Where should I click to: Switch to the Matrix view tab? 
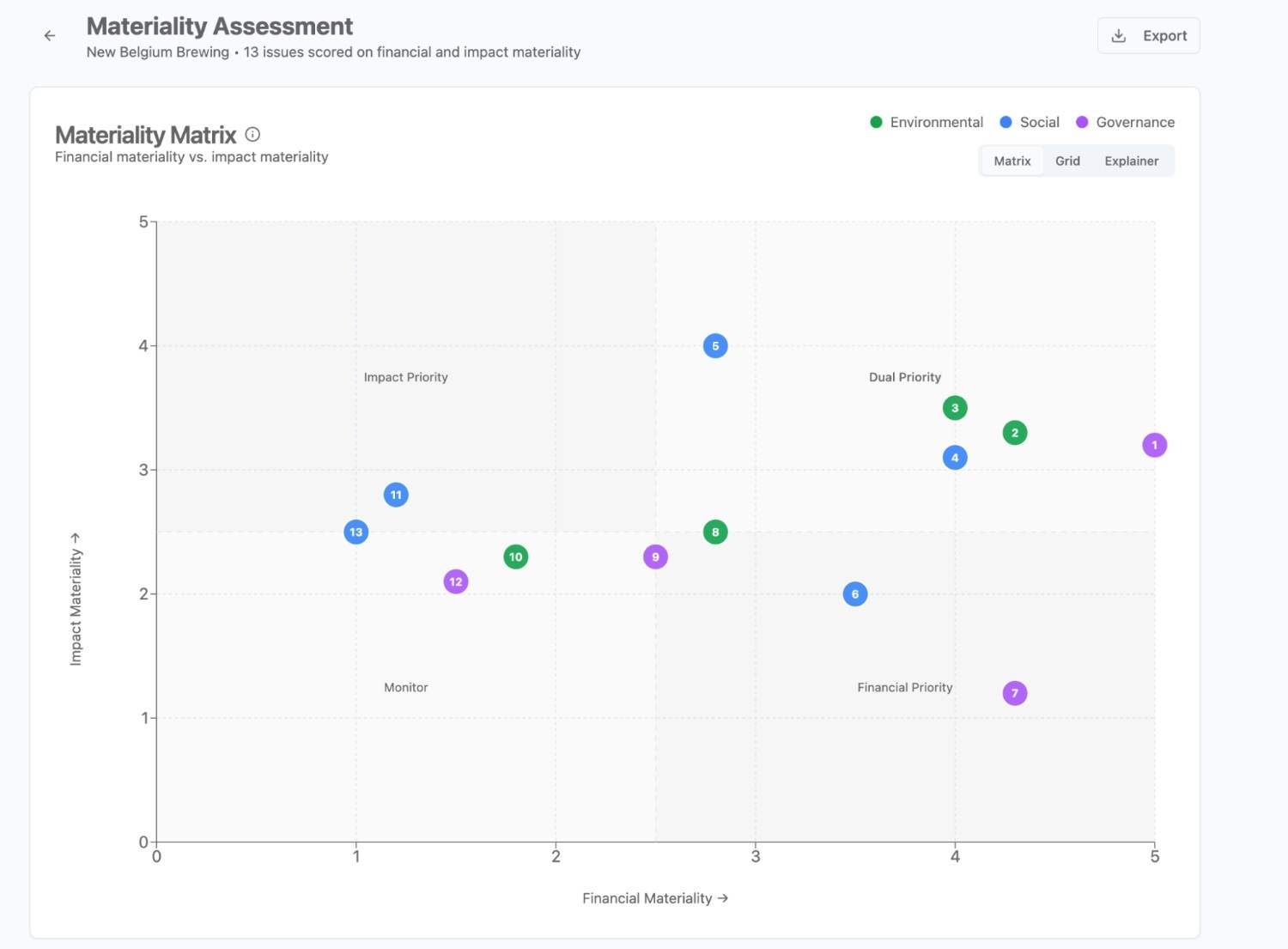click(1012, 161)
